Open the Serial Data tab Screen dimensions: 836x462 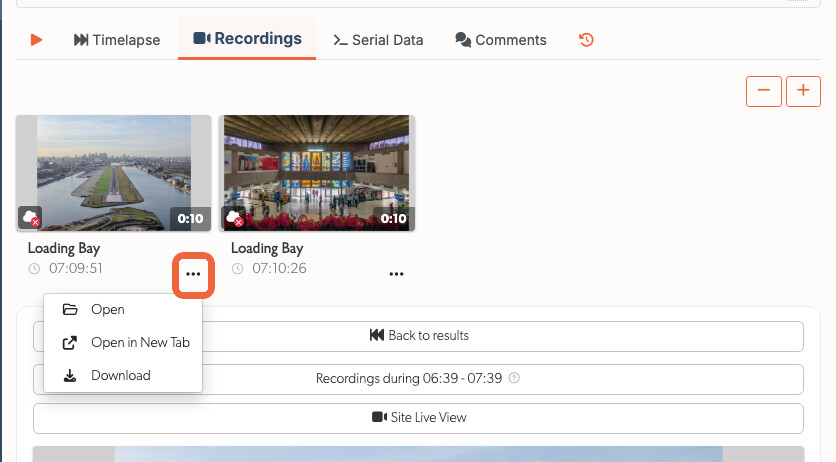(378, 40)
